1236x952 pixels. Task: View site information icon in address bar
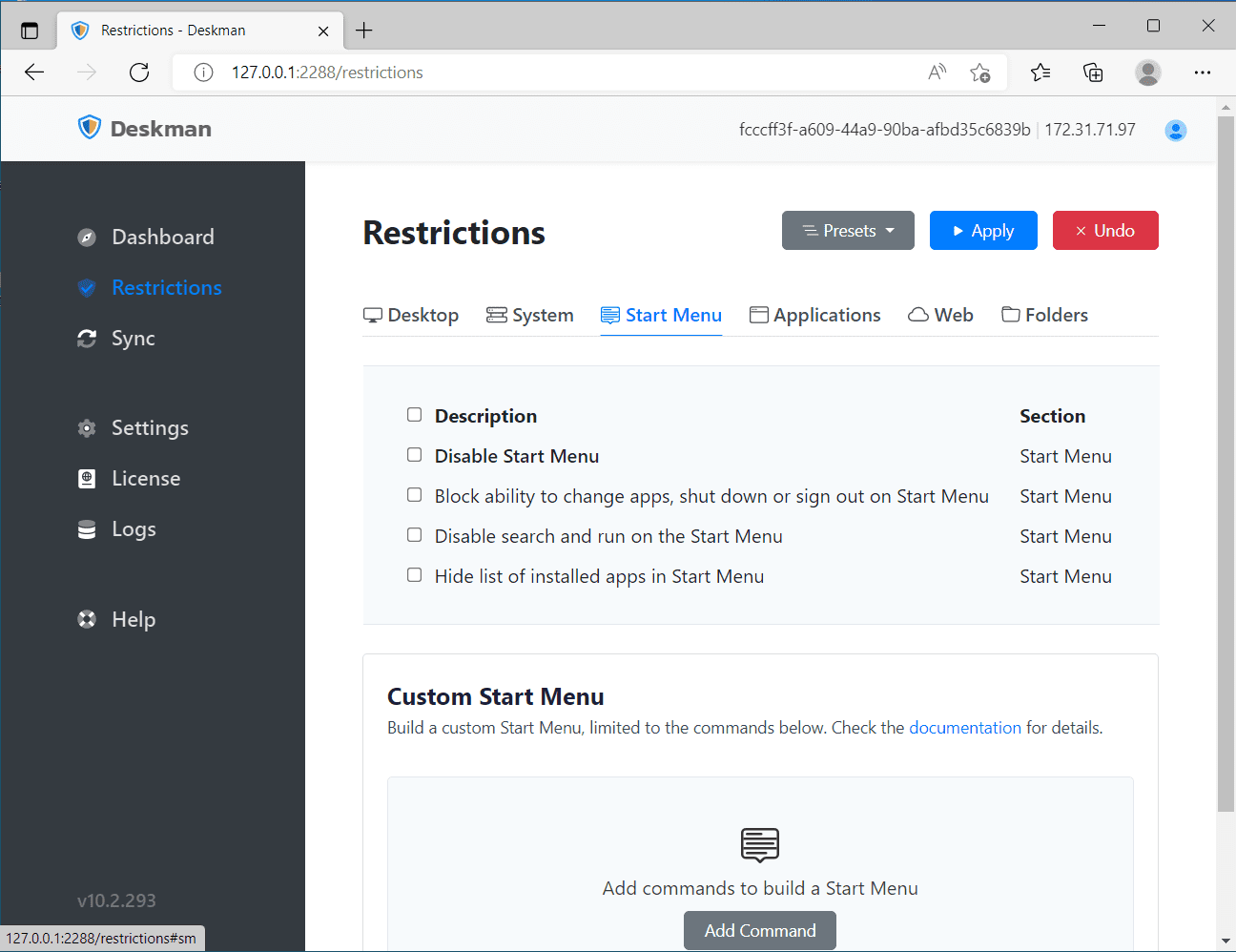[x=203, y=72]
